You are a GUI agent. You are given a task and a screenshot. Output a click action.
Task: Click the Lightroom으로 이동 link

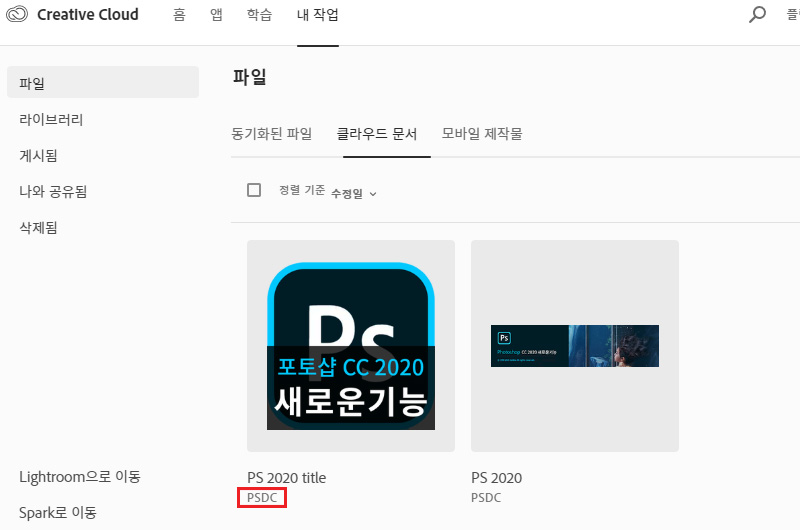(80, 477)
